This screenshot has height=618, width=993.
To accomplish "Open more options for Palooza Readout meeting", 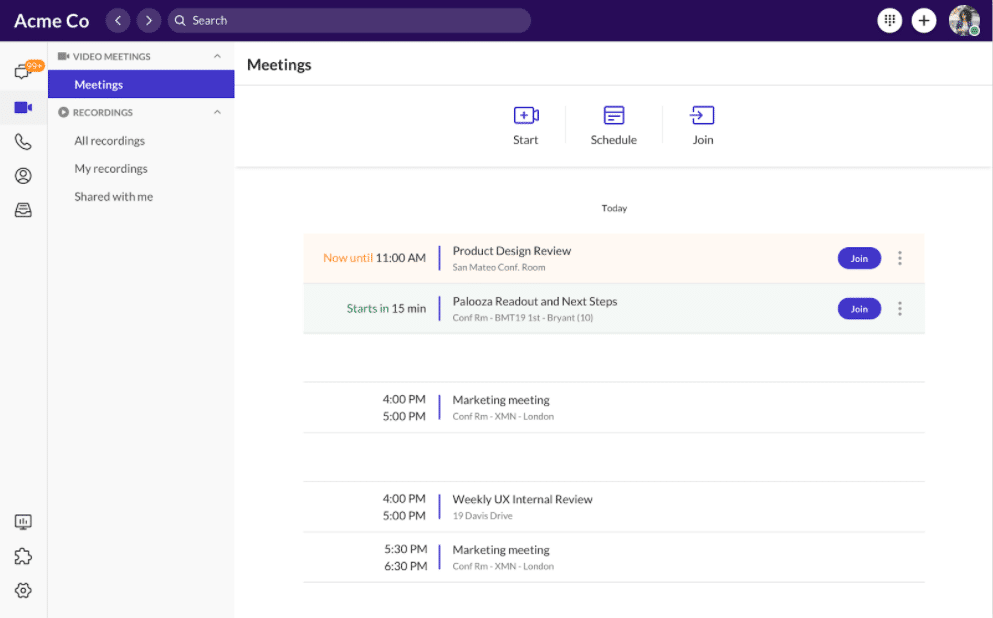I will (x=900, y=309).
